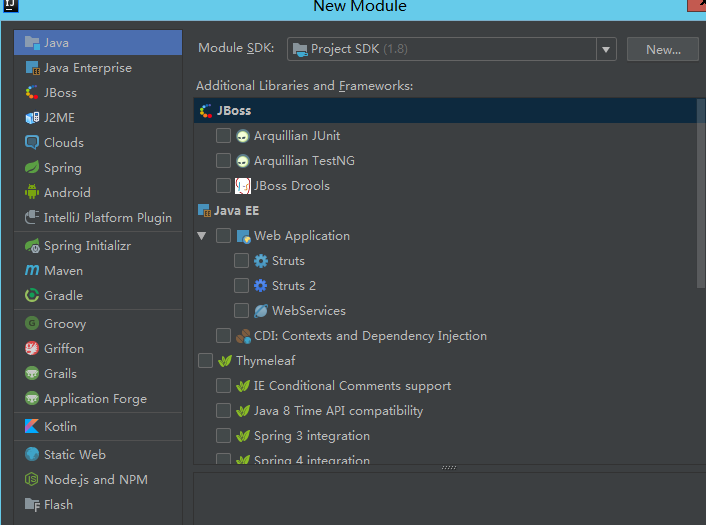Check IE Conditional Comments support box
This screenshot has height=525, width=706.
point(223,385)
